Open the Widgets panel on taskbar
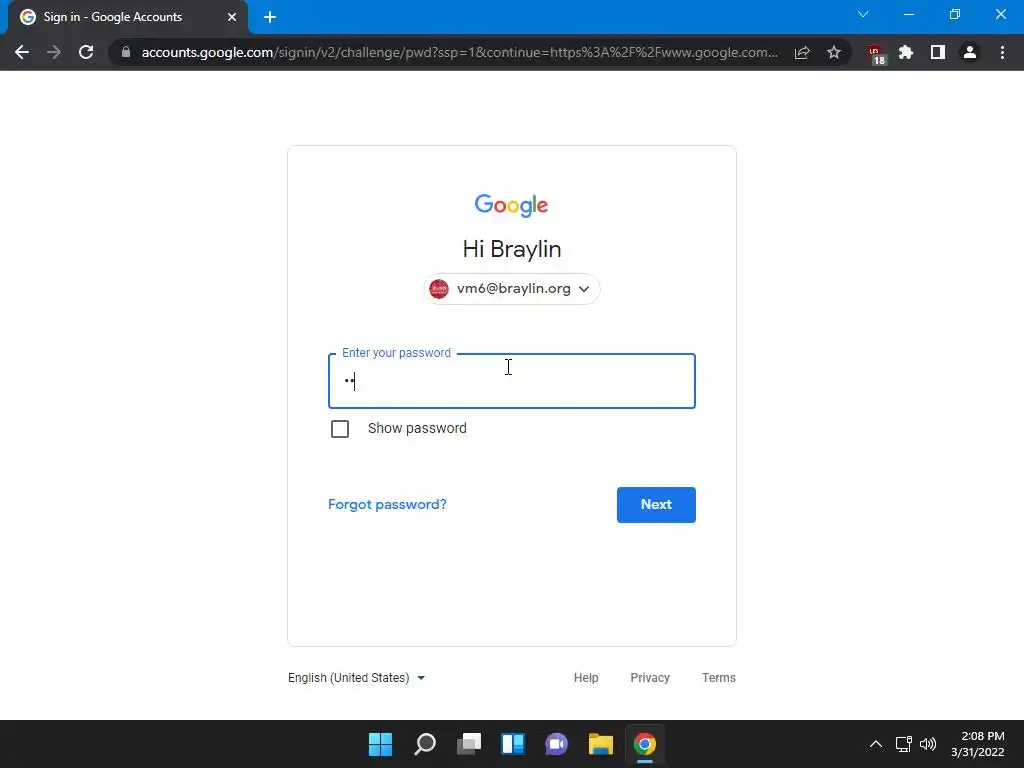 point(513,744)
